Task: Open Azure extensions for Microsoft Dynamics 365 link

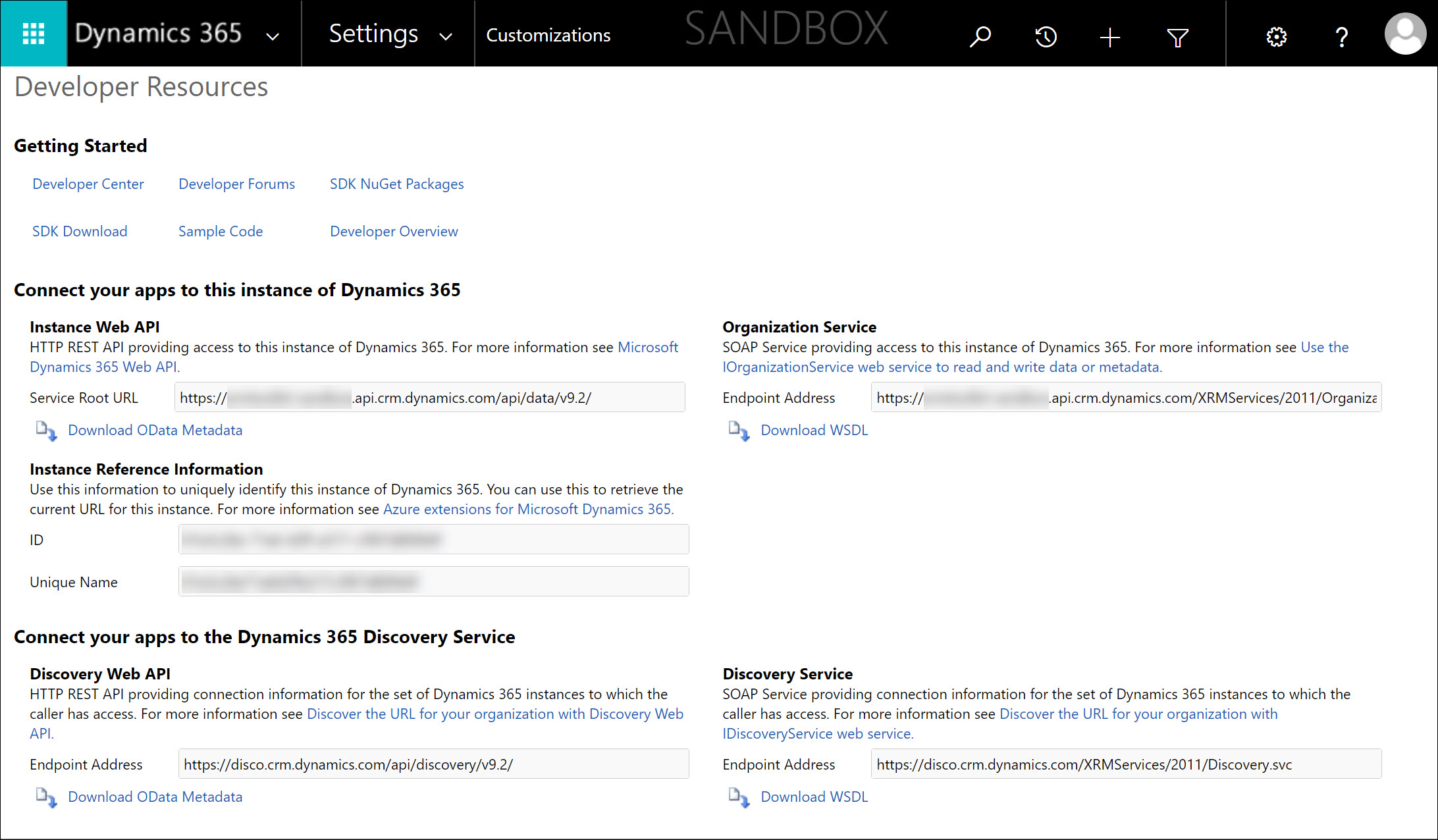Action: coord(528,510)
